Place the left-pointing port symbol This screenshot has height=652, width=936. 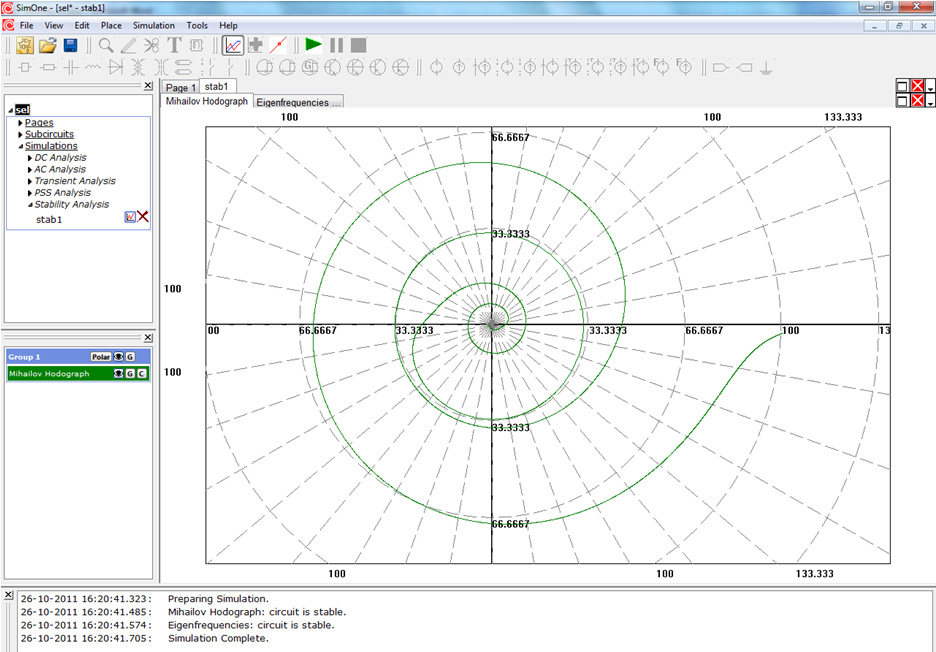point(744,67)
